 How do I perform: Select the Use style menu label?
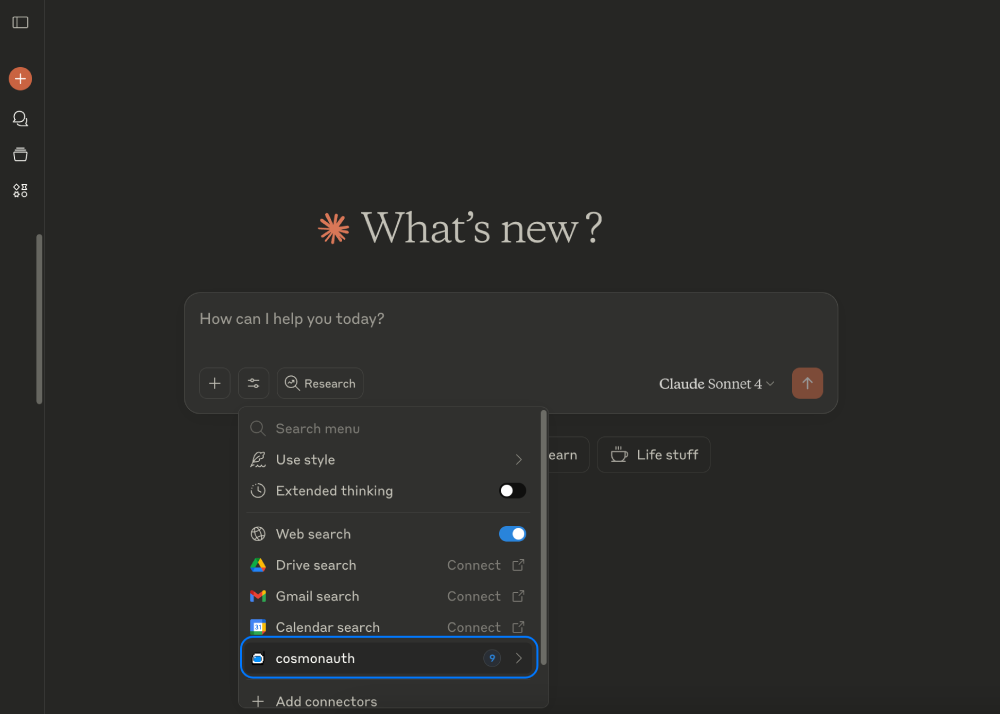[x=305, y=460]
